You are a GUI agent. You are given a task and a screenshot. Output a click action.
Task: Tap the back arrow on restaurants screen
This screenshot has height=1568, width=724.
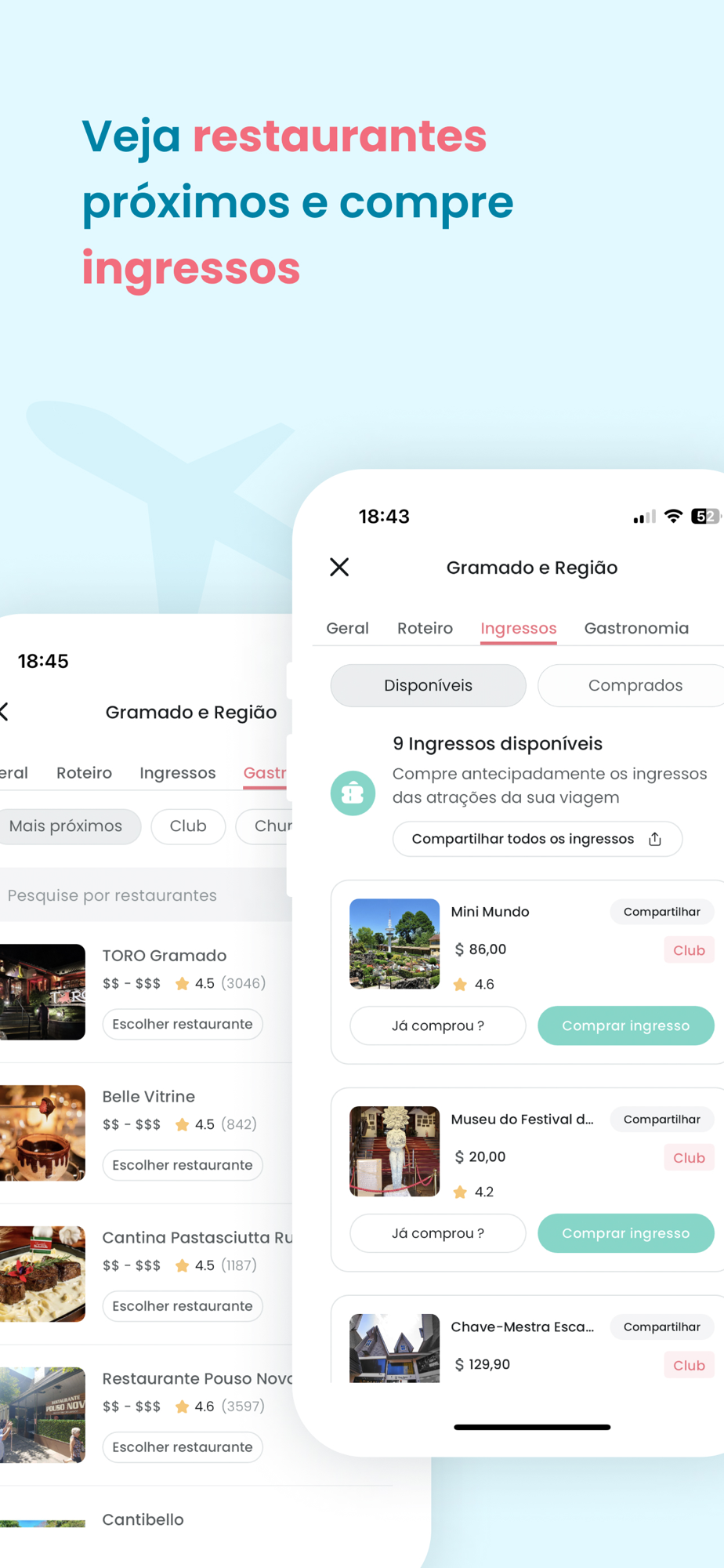pyautogui.click(x=4, y=712)
